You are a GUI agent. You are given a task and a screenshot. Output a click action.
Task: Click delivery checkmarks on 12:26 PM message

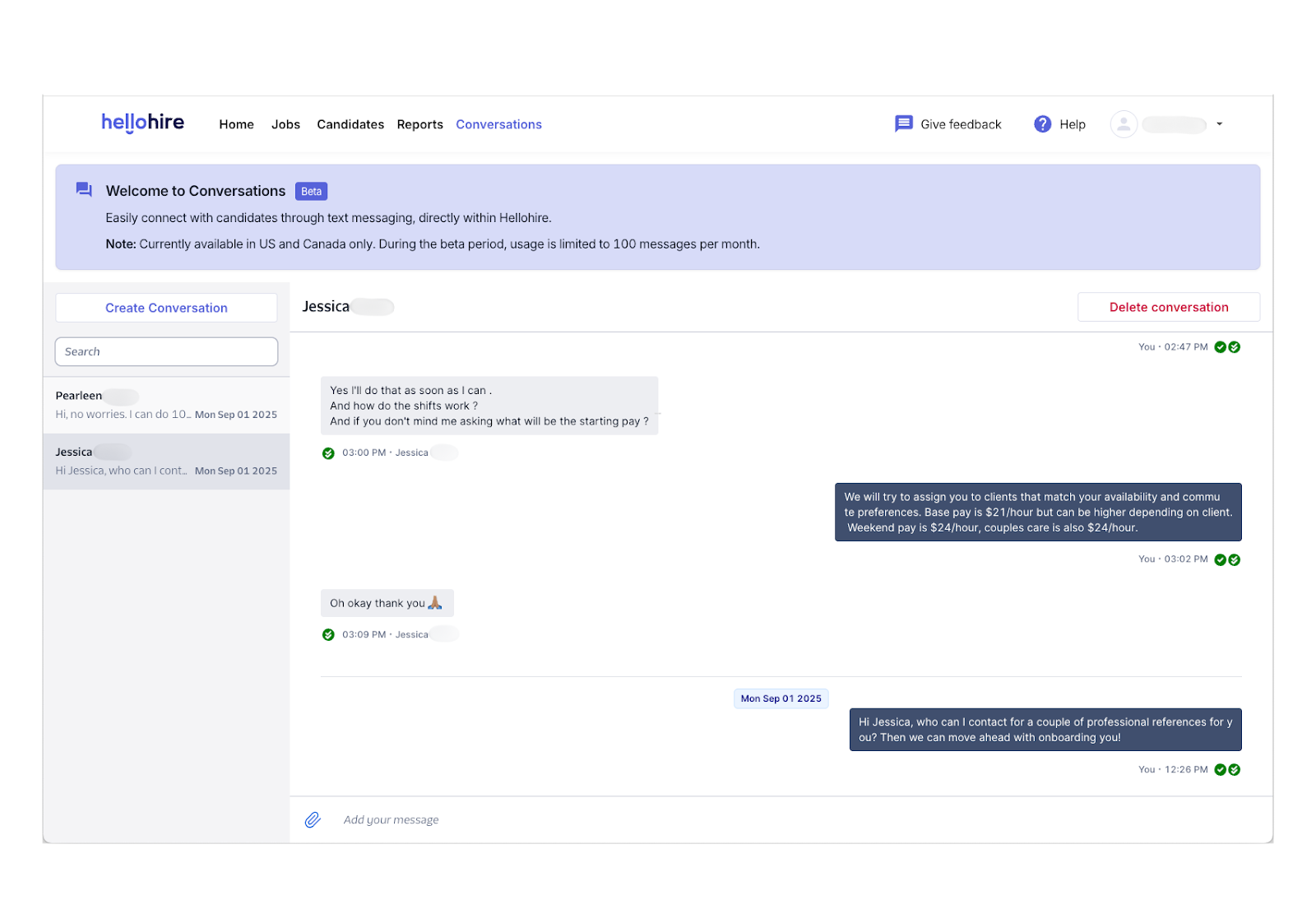[1227, 770]
